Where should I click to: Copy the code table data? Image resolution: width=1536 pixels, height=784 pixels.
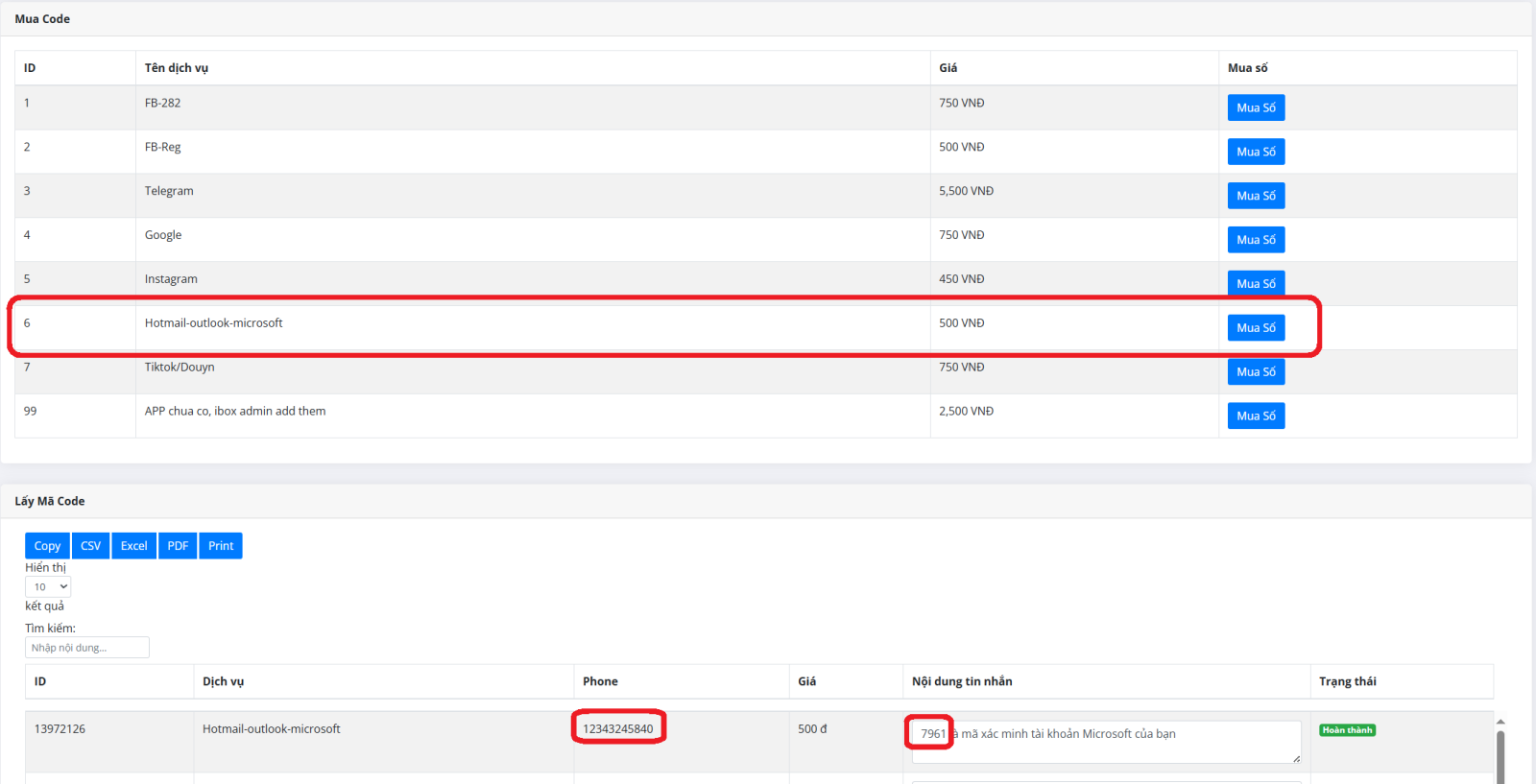coord(47,546)
